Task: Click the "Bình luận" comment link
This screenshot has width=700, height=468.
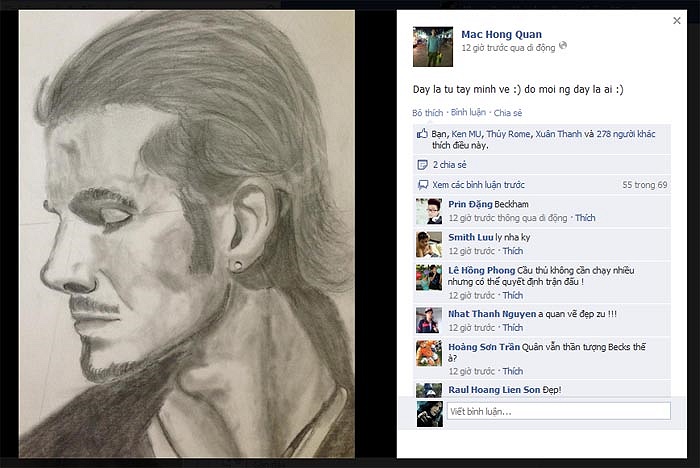Action: (x=467, y=113)
